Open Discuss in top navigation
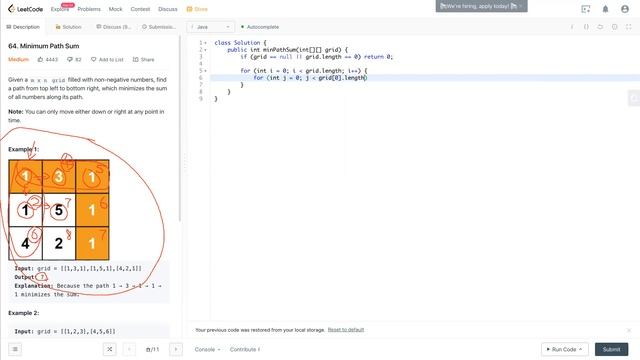Viewport: 640px width, 360px height. coord(168,9)
